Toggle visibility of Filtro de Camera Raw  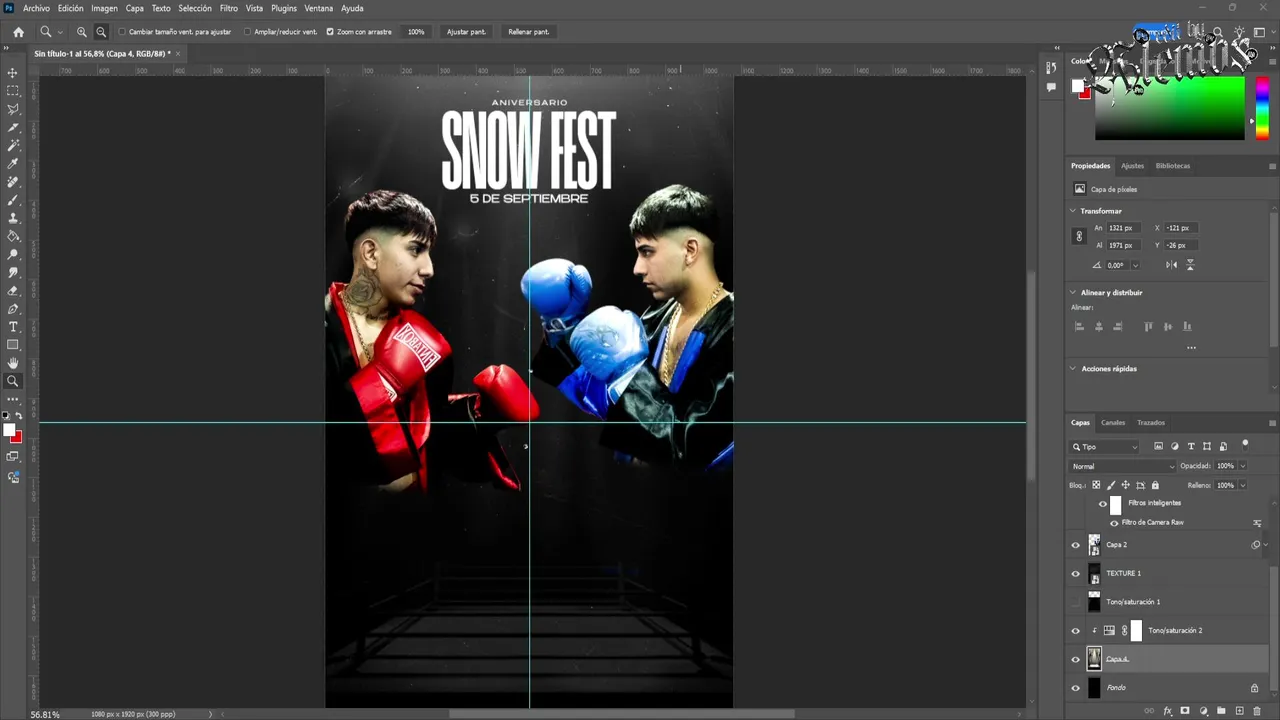(1114, 523)
